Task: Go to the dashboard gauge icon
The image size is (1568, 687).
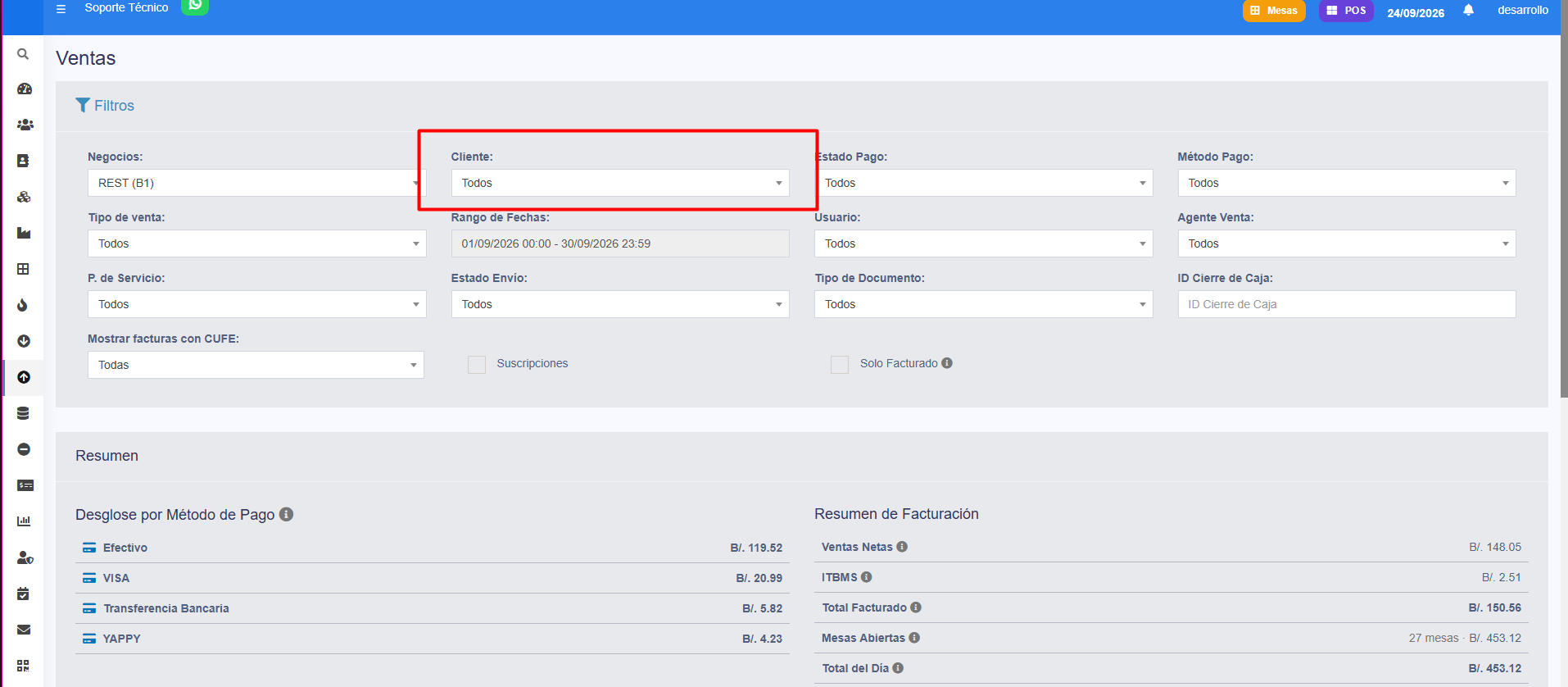Action: [24, 89]
